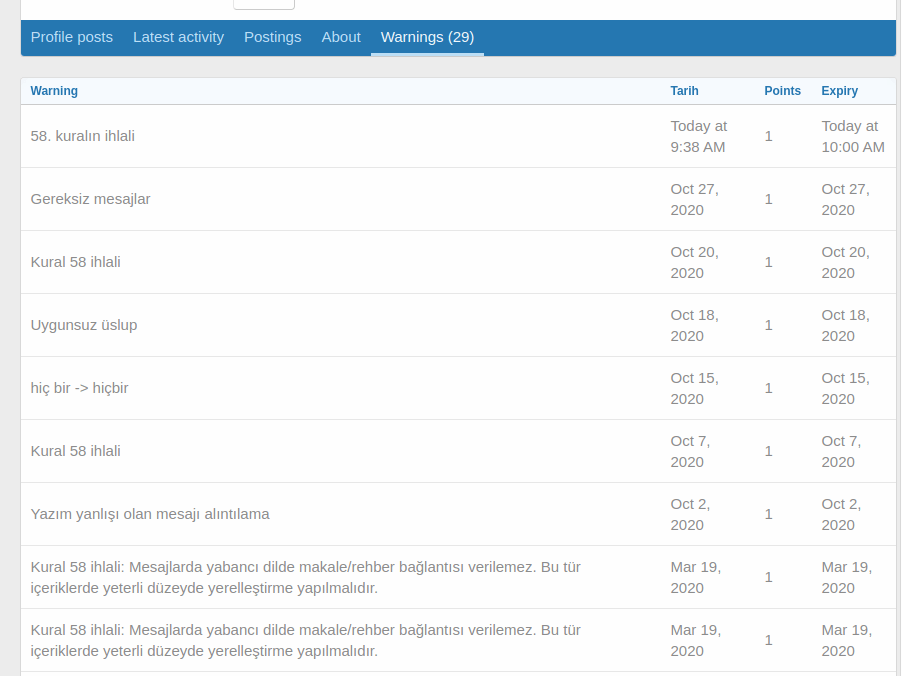Click the Expiry column header
The width and height of the screenshot is (902, 676).
coord(839,91)
